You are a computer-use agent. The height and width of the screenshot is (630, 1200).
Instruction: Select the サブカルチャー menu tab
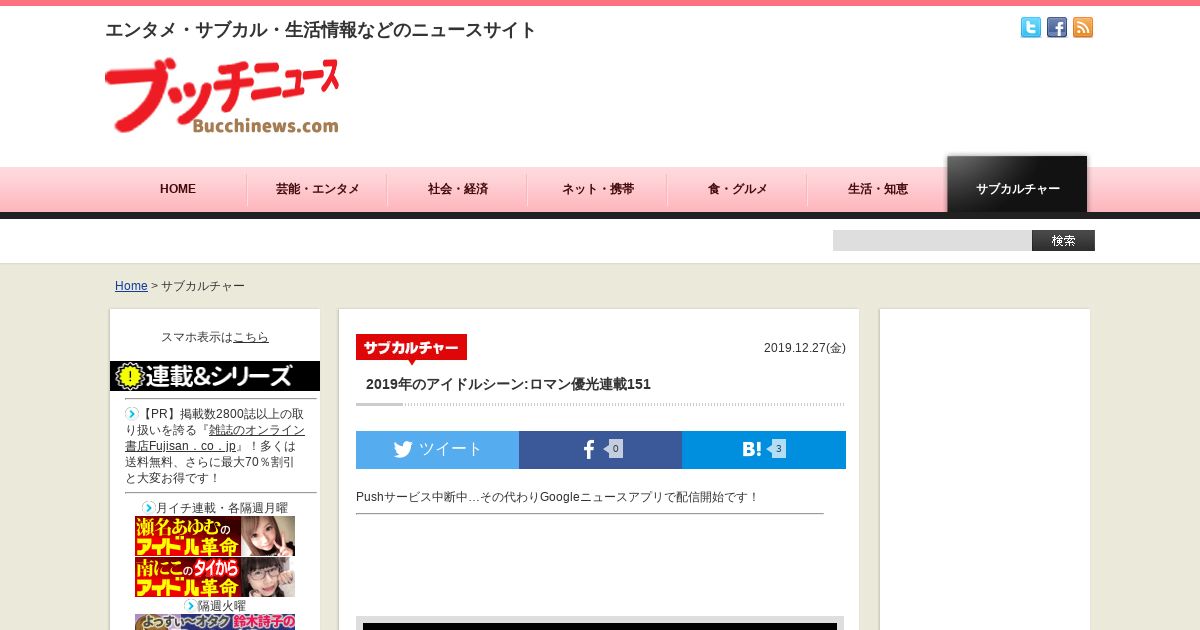[1017, 185]
